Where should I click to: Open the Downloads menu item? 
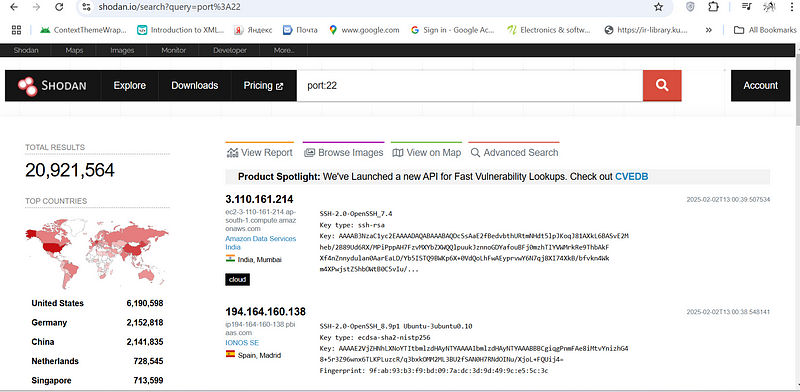pyautogui.click(x=194, y=85)
